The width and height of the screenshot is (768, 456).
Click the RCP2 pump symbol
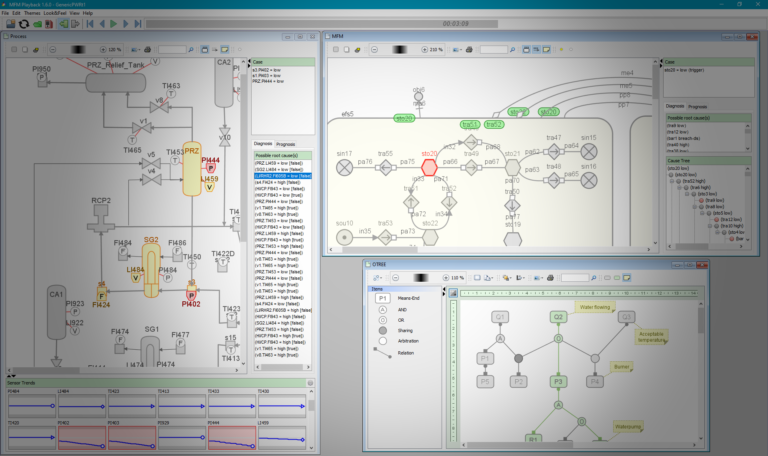pos(101,218)
